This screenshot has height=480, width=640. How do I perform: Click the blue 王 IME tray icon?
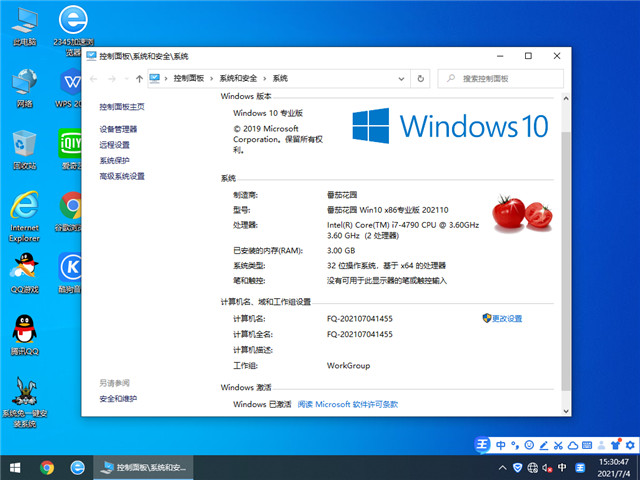(580, 468)
